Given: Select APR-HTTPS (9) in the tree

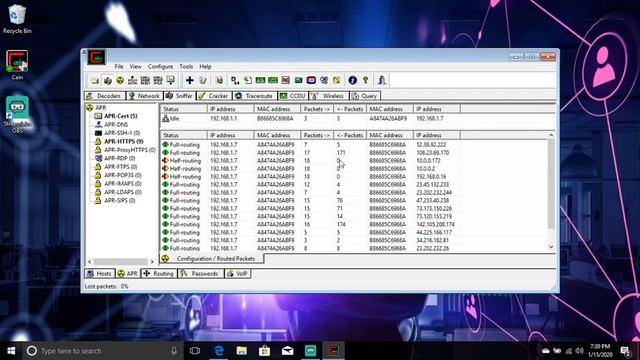Looking at the screenshot, I should 124,142.
